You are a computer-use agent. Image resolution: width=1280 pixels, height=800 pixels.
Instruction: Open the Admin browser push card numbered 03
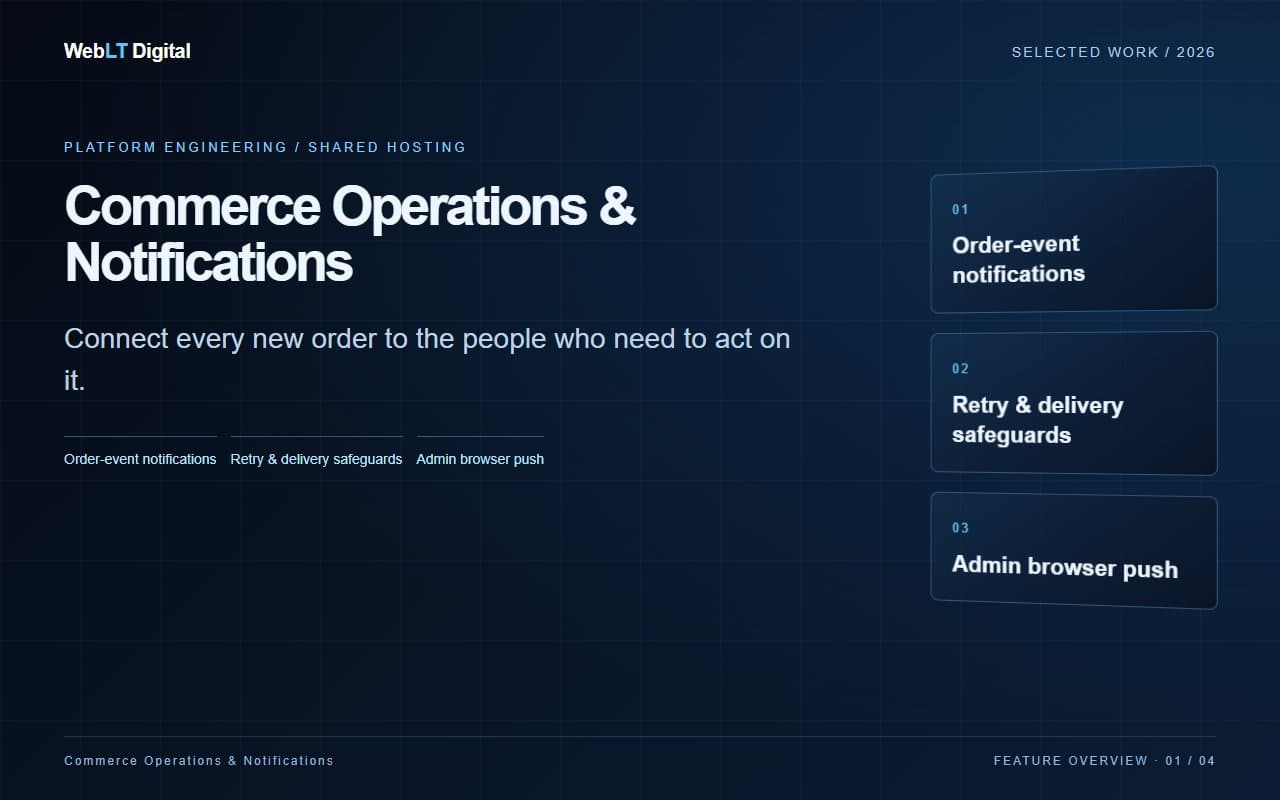click(x=1074, y=550)
